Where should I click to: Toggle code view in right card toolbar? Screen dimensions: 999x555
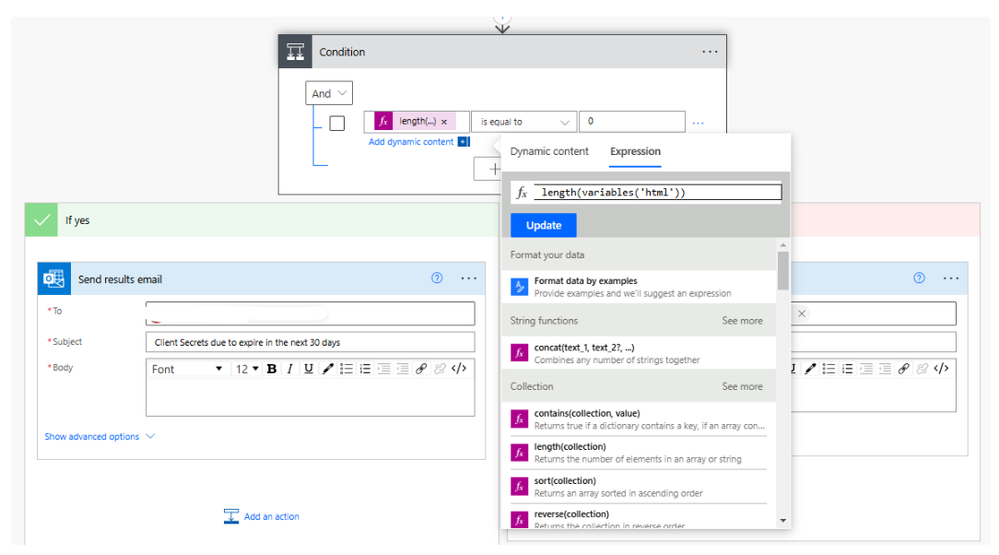pyautogui.click(x=941, y=368)
